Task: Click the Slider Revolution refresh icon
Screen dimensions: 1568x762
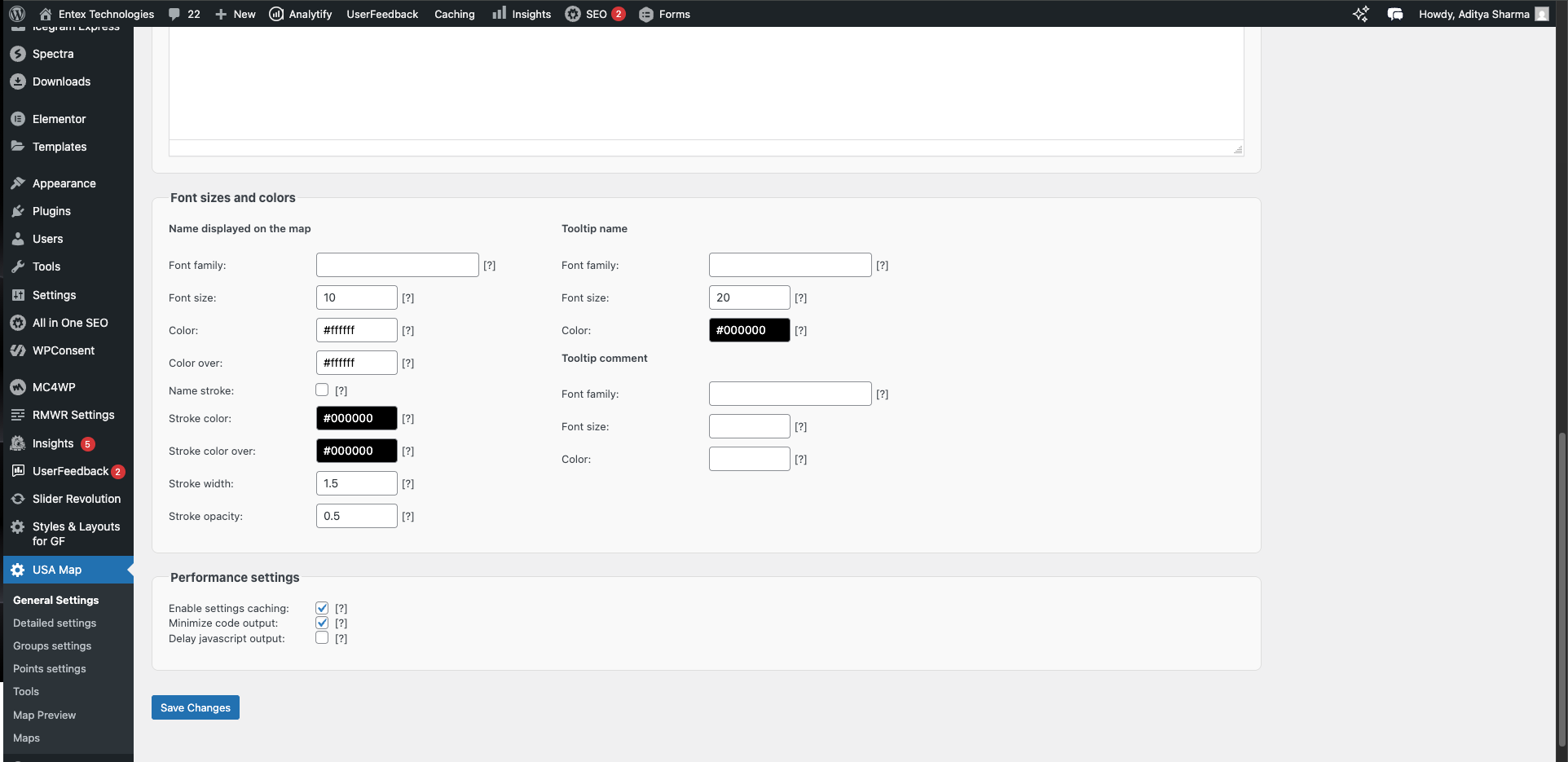Action: (18, 499)
